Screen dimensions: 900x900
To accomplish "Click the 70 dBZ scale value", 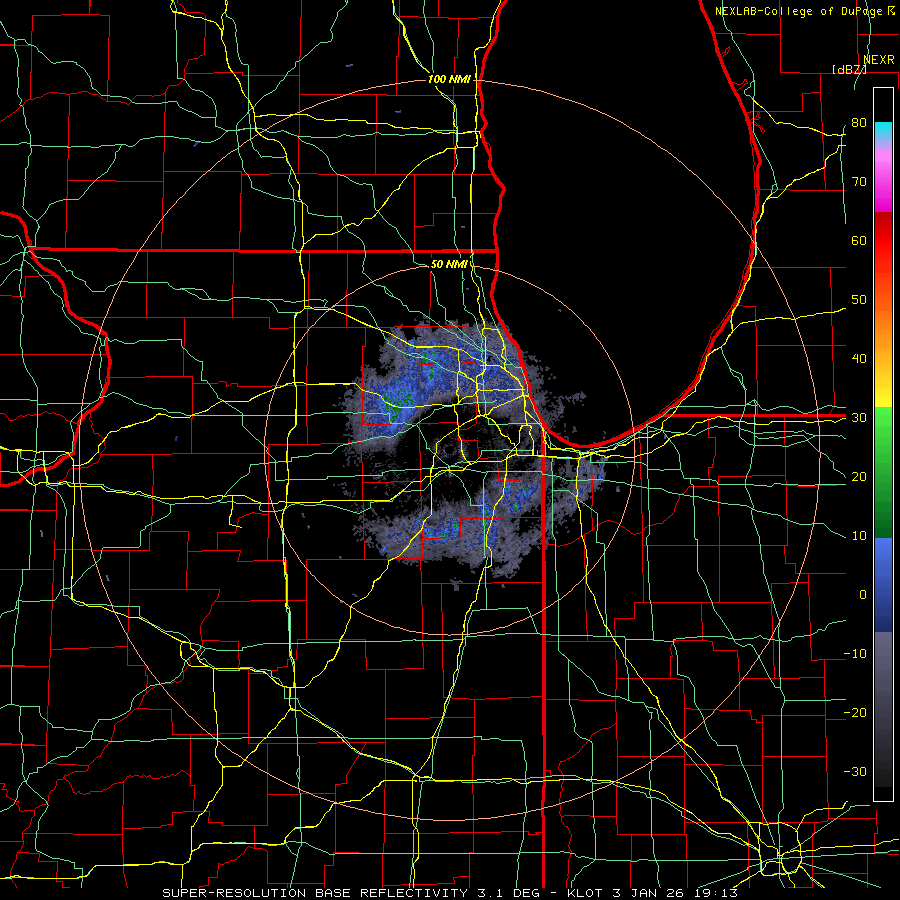I will coord(859,181).
